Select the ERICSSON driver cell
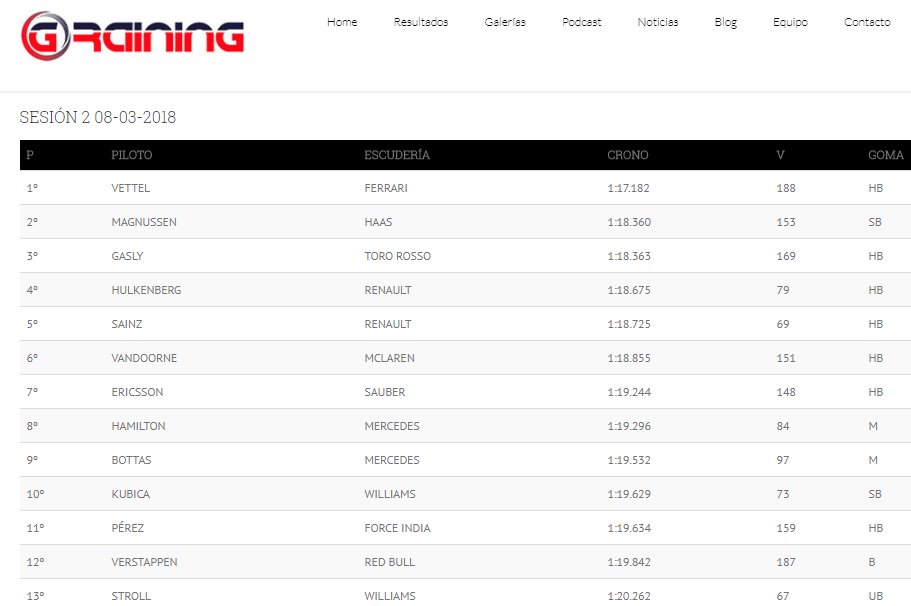 point(137,392)
